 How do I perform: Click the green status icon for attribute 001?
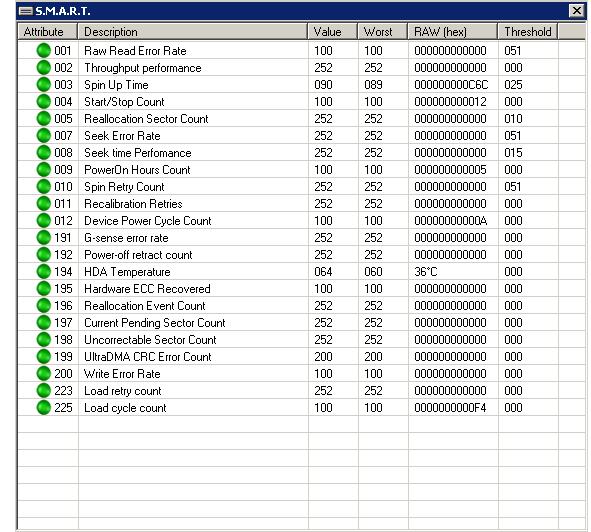[x=44, y=51]
